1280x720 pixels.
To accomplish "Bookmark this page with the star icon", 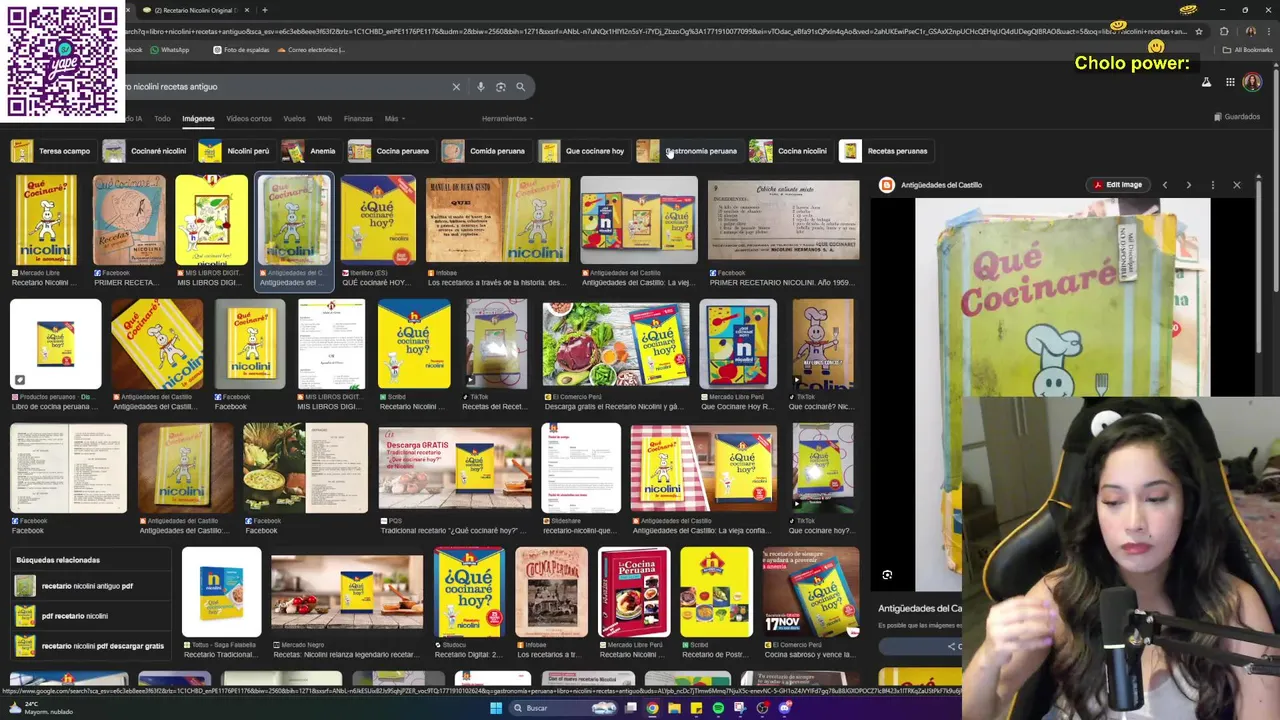I will [1199, 31].
